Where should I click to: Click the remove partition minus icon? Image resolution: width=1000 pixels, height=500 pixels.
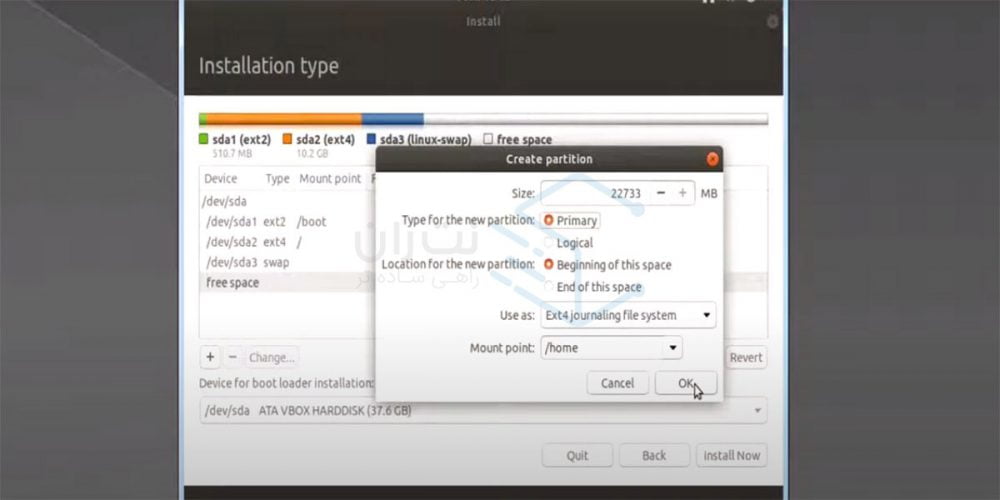point(232,357)
